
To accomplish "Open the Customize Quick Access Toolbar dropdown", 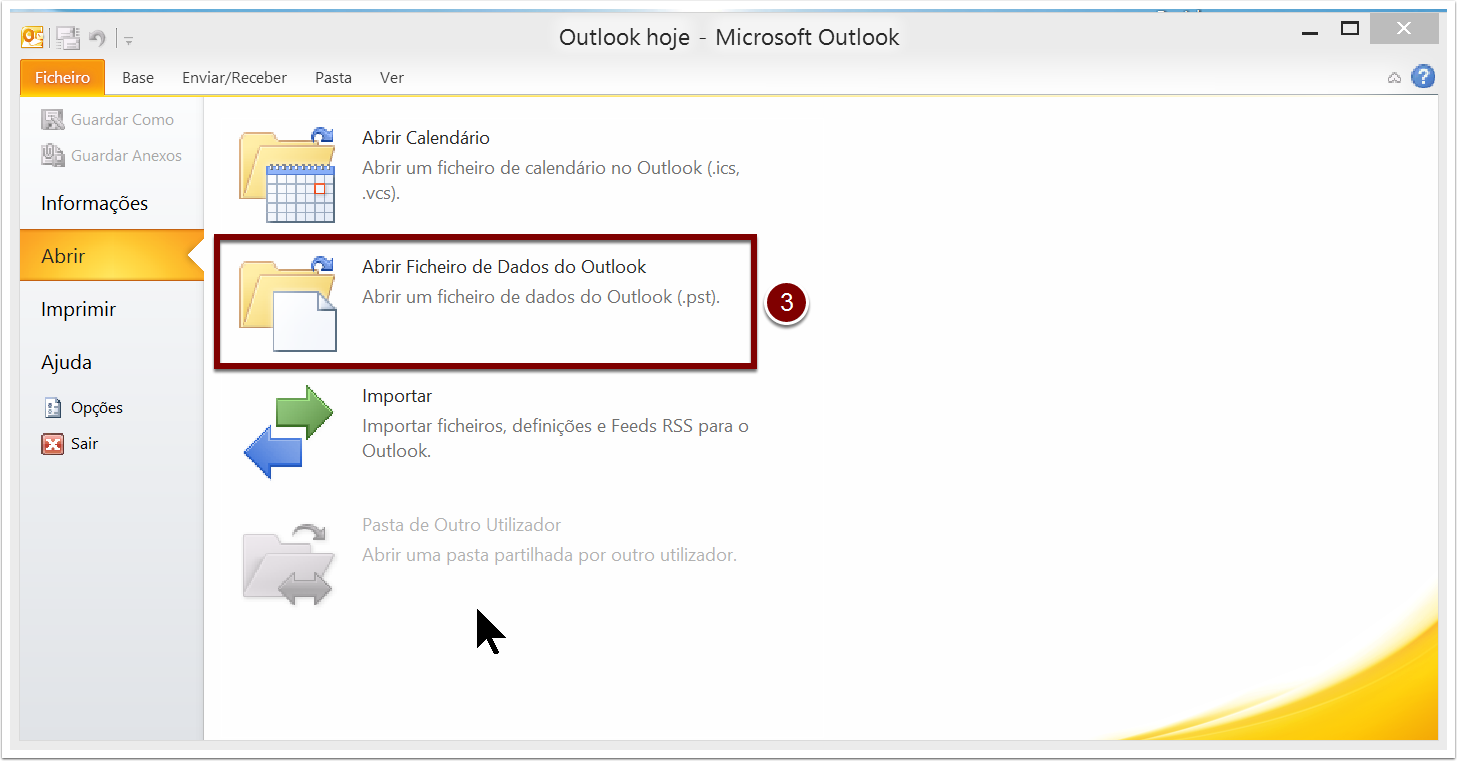I will pos(129,40).
